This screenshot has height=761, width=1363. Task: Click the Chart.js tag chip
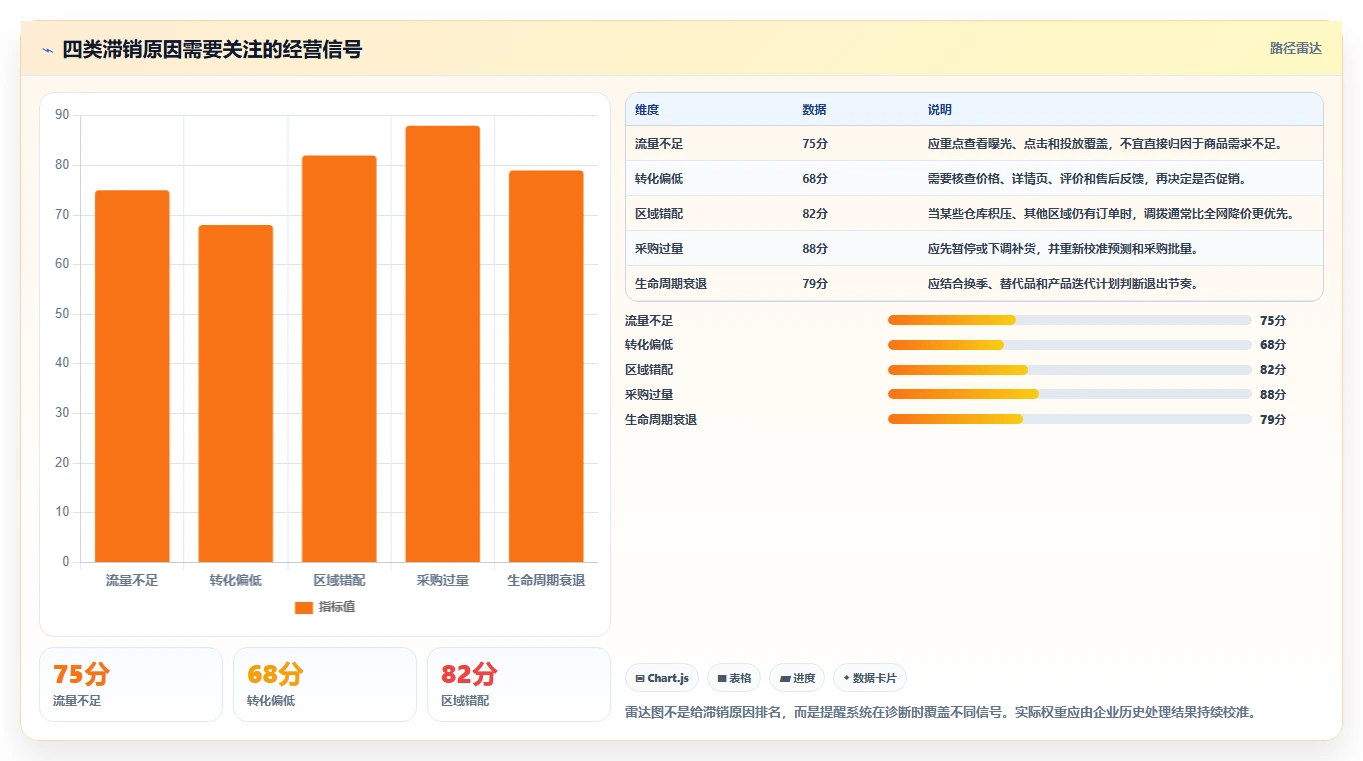pyautogui.click(x=662, y=678)
